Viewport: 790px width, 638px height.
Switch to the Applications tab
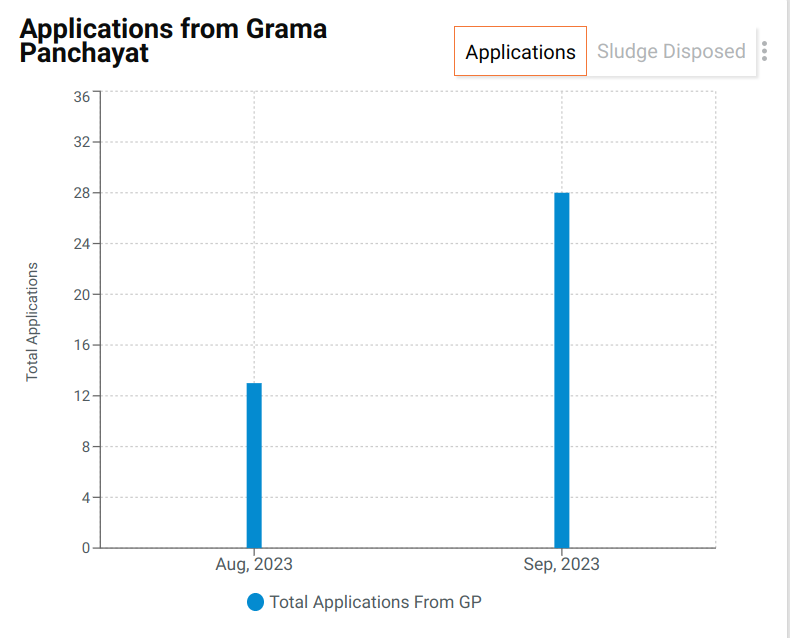click(520, 52)
